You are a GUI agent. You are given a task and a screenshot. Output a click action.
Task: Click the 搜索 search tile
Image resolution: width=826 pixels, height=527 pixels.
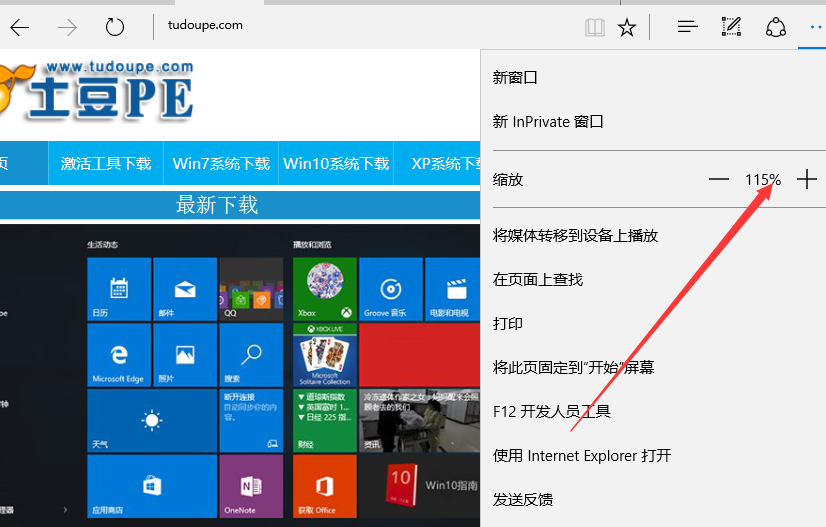251,355
